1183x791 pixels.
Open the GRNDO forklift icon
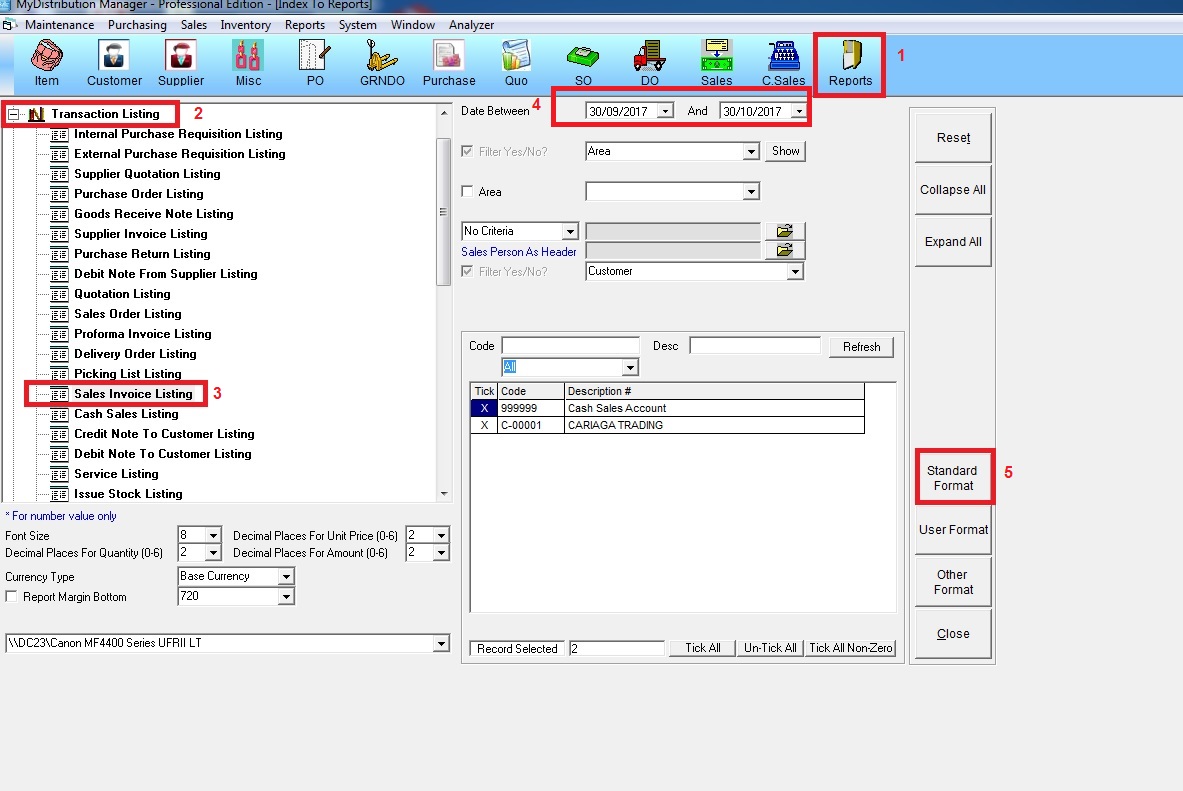coord(380,62)
